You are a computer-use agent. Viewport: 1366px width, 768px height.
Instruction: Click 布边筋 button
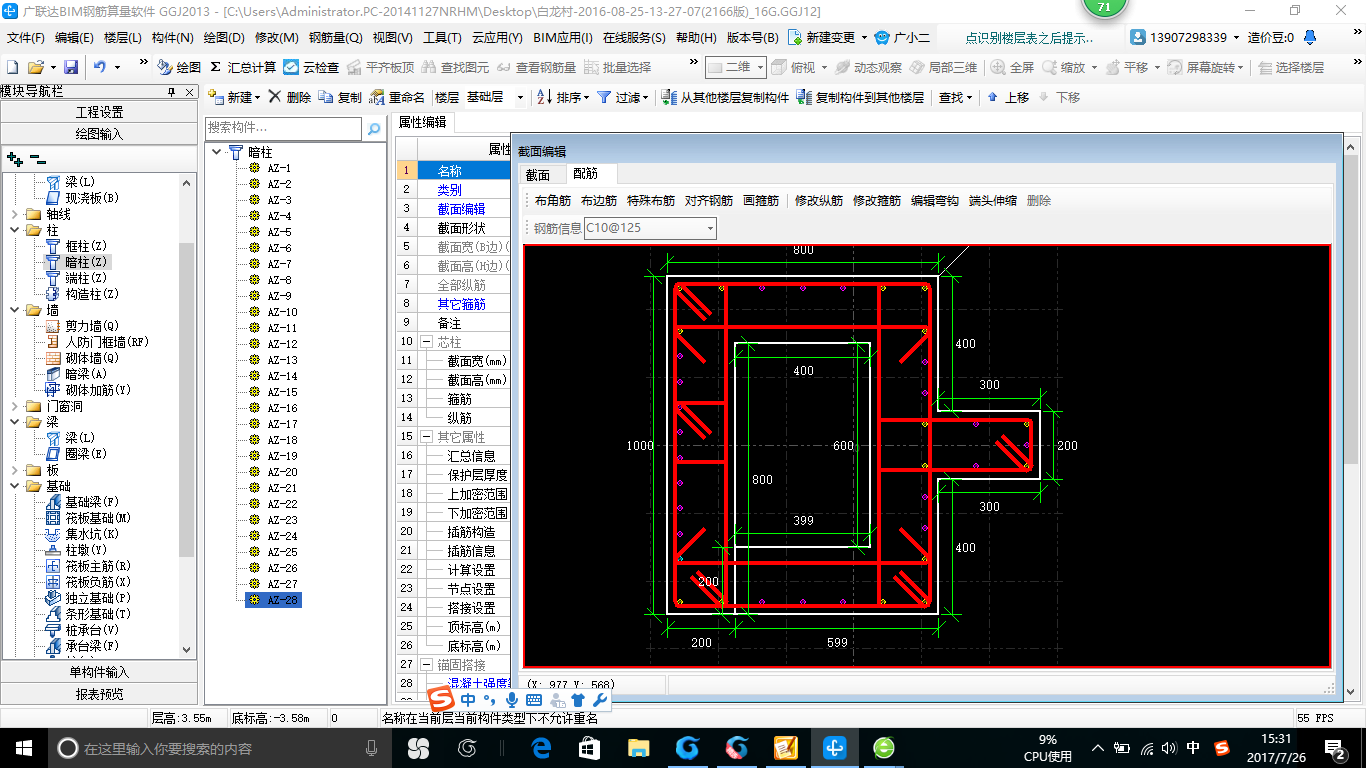click(x=599, y=201)
